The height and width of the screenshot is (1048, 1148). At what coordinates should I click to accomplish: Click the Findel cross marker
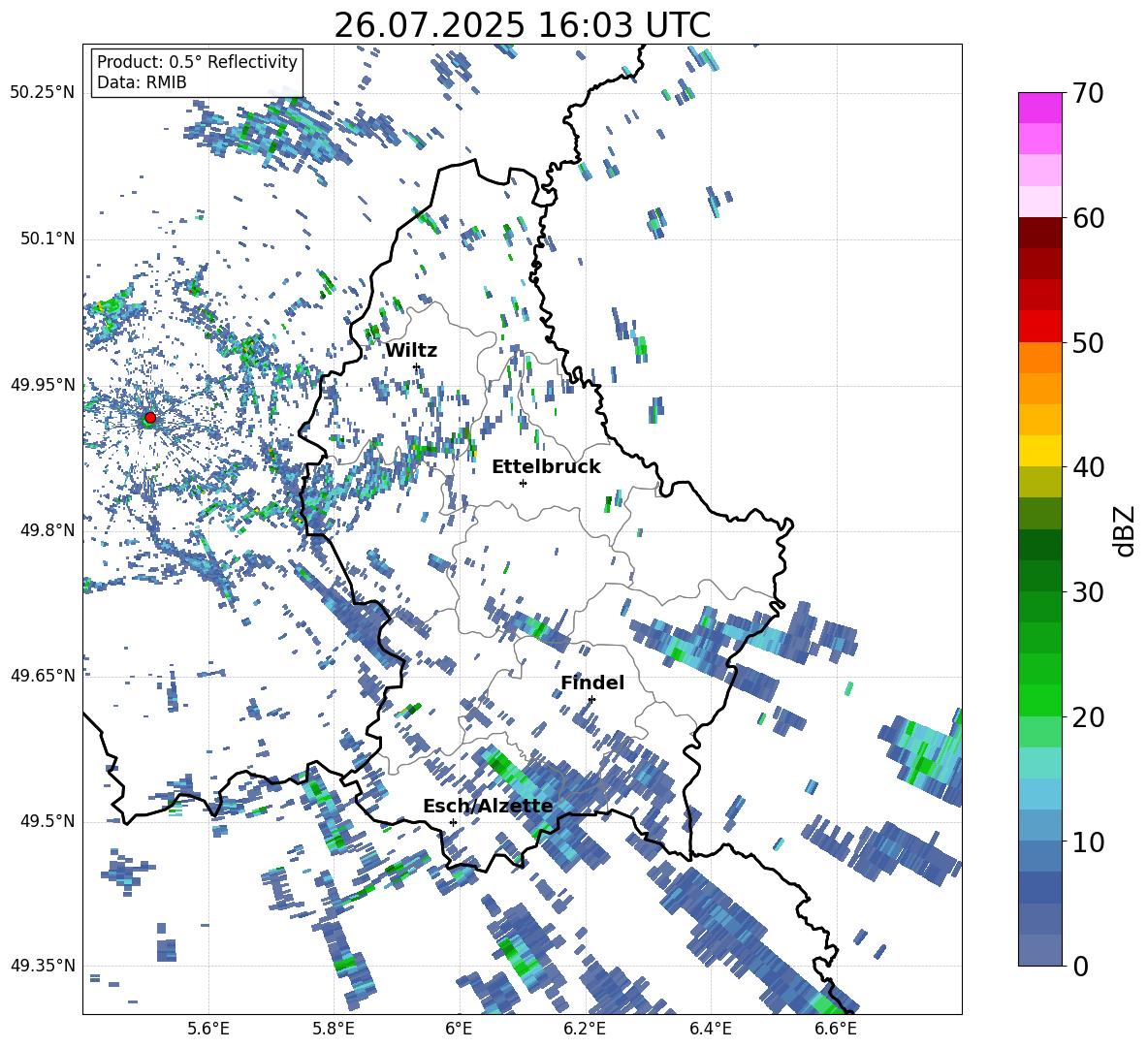(591, 700)
